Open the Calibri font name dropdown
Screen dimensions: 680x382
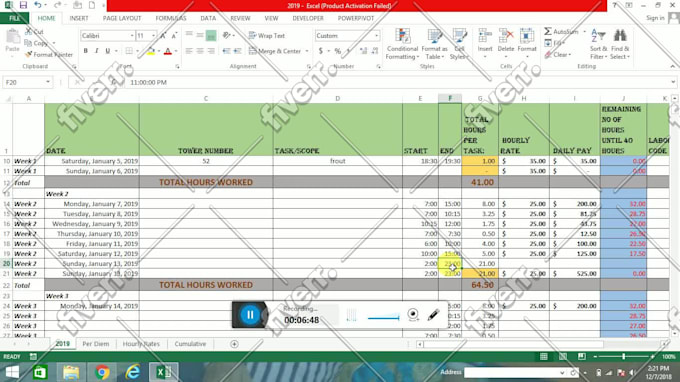coord(132,36)
